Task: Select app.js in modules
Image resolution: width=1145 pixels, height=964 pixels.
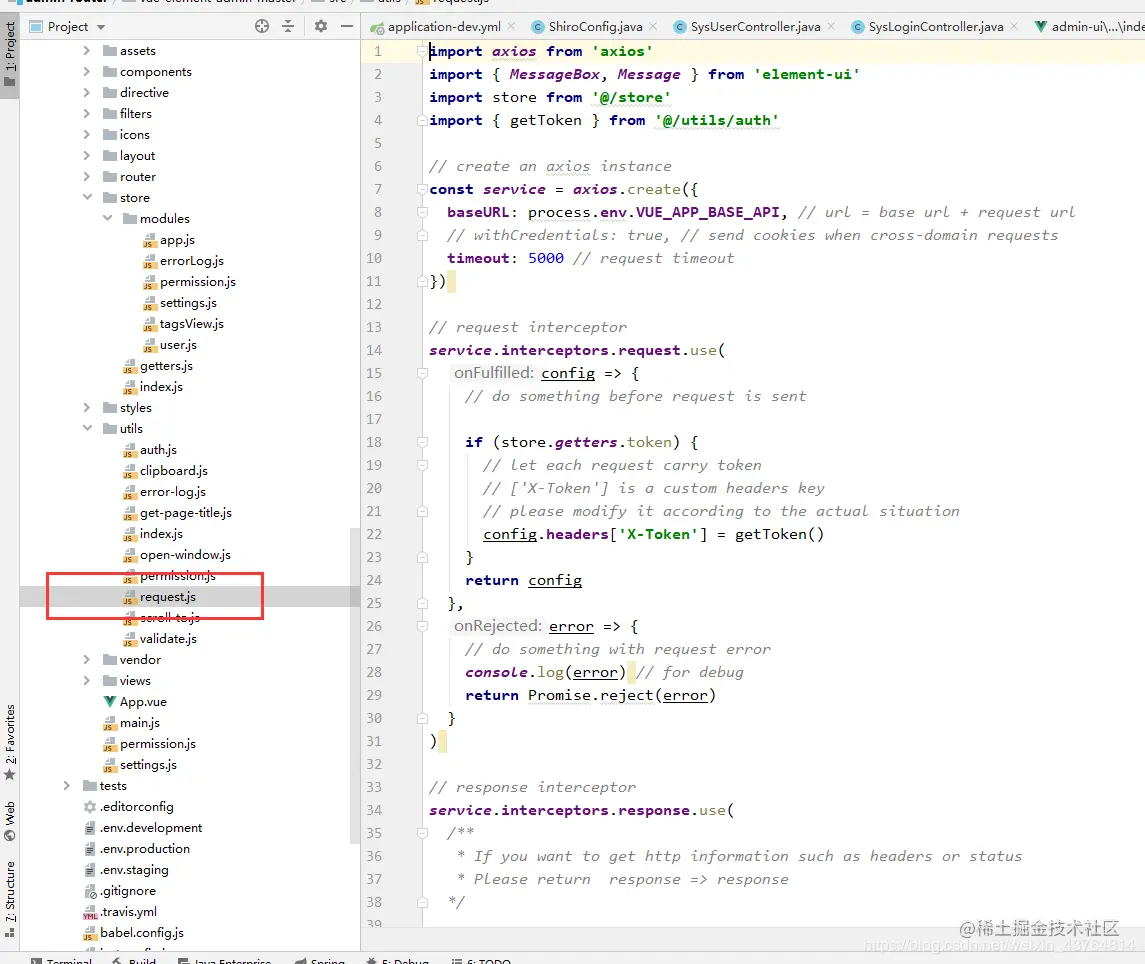Action: (177, 240)
